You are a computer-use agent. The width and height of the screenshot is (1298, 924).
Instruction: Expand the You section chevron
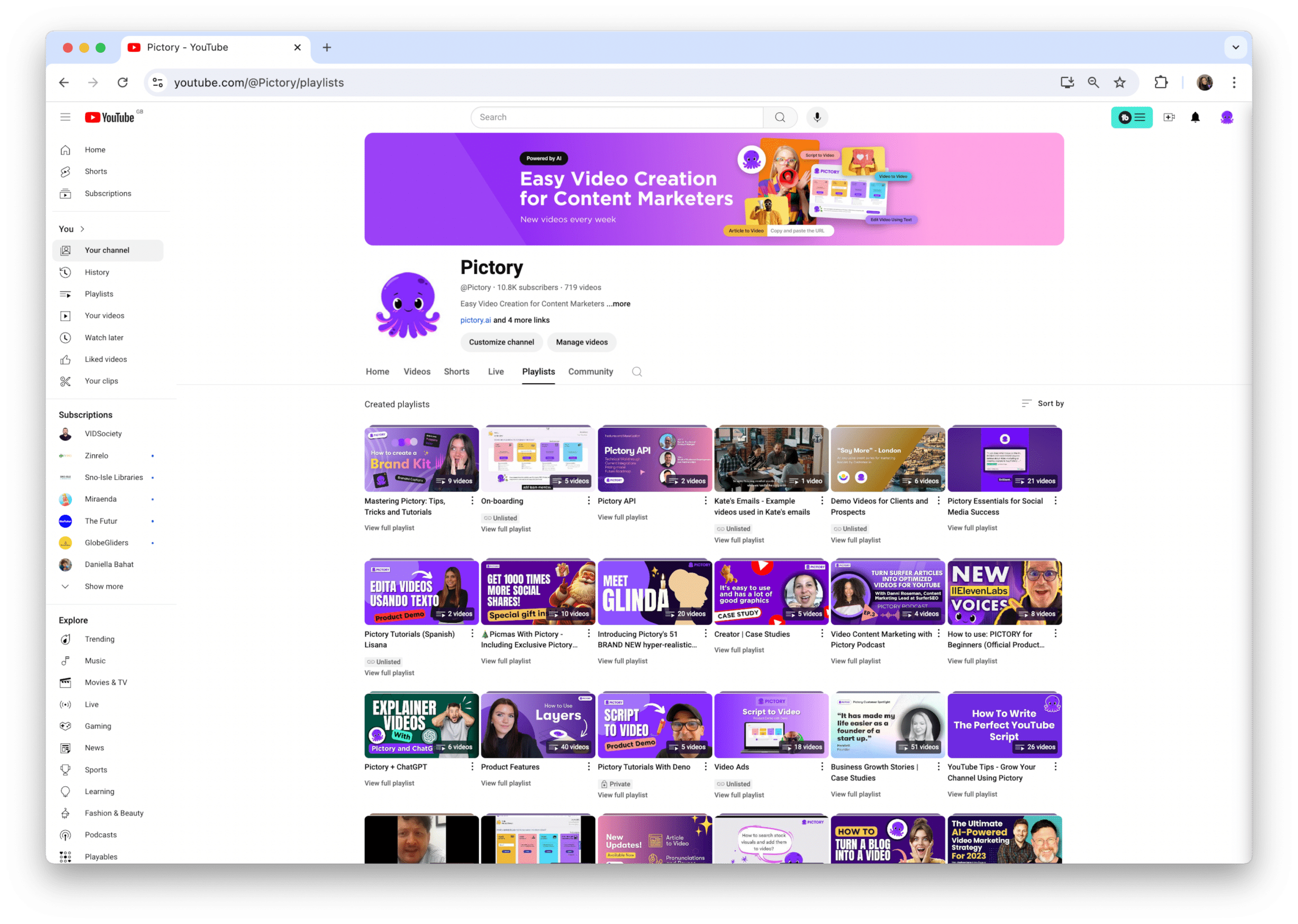tap(83, 229)
